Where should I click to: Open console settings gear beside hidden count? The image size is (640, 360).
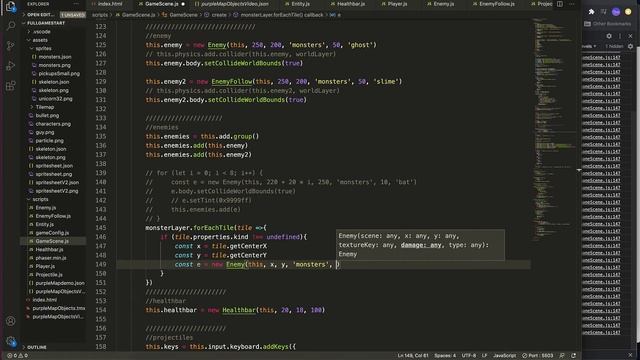[630, 46]
